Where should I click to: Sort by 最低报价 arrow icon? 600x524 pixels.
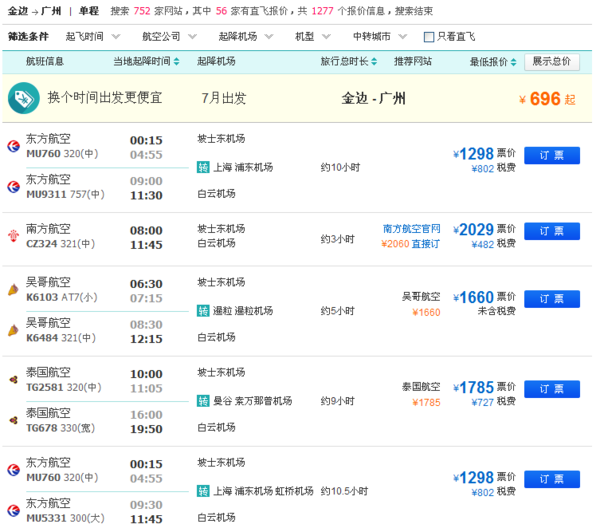click(514, 62)
